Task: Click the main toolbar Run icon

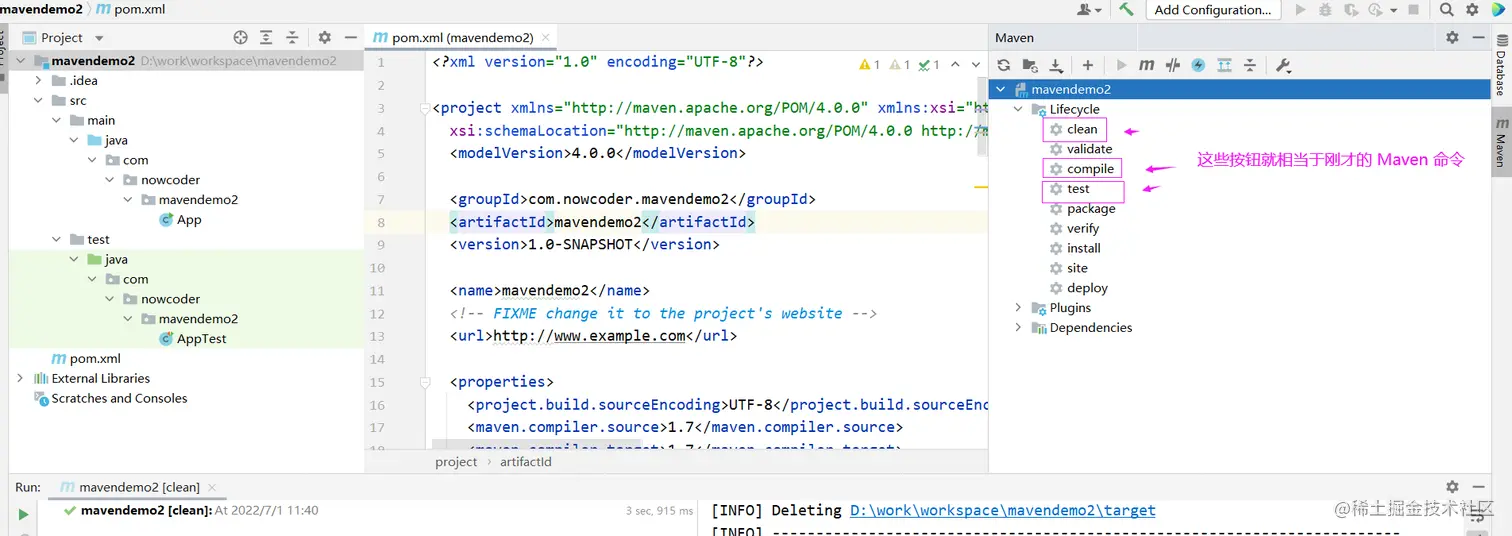Action: [1300, 9]
